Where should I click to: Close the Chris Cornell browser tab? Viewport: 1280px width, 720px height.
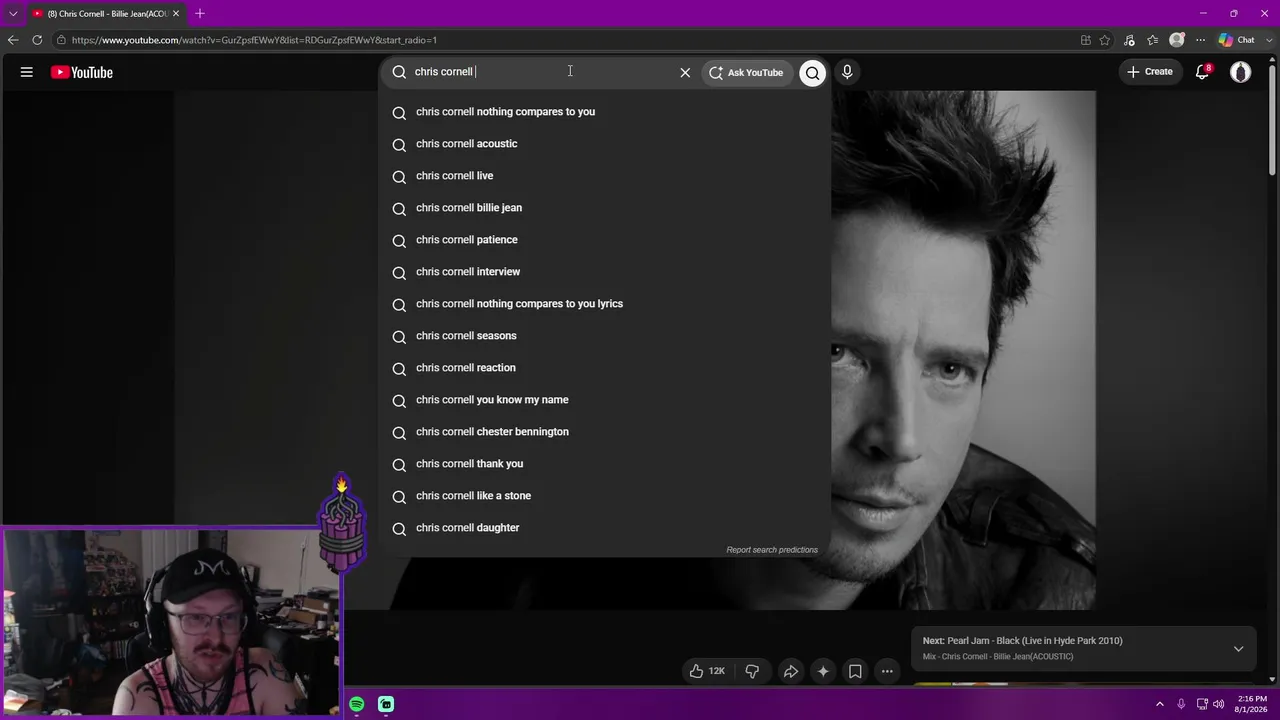(x=176, y=14)
